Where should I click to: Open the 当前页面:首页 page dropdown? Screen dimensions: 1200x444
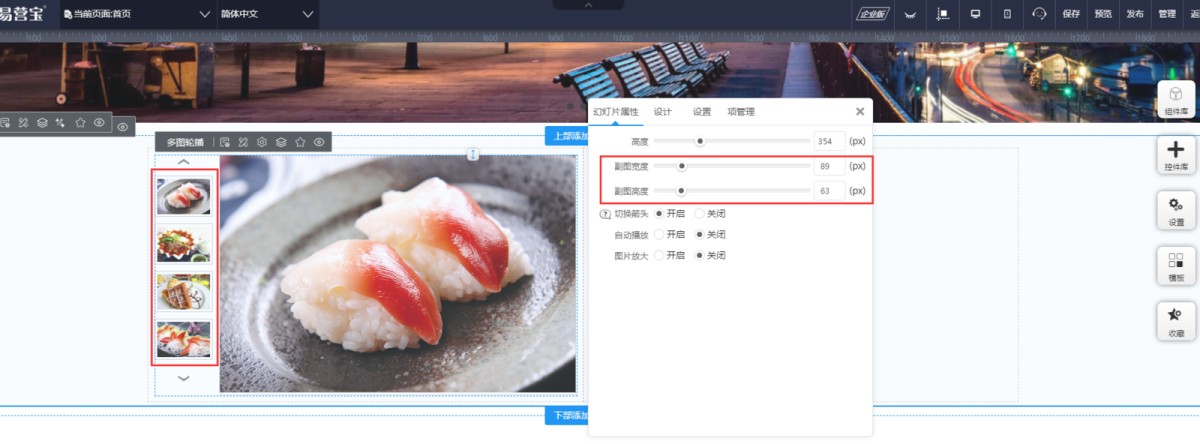[x=137, y=14]
